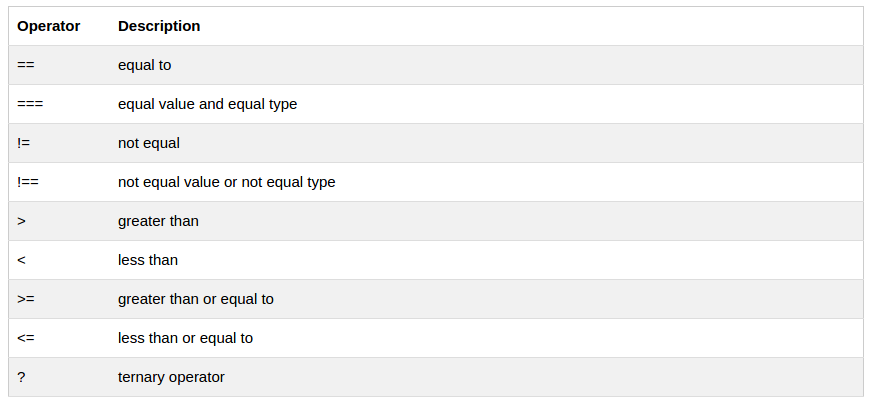Click the 'equal to' description text

[x=145, y=65]
